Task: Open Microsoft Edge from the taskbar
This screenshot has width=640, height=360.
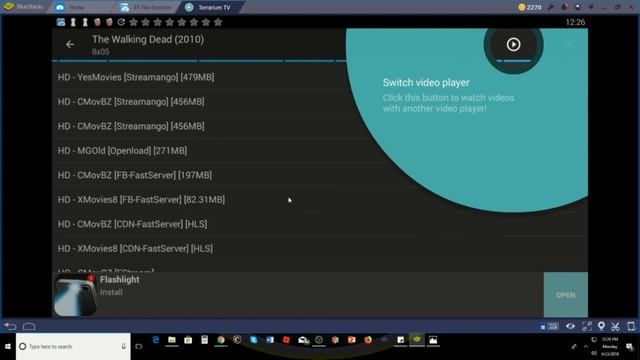Action: (156, 340)
